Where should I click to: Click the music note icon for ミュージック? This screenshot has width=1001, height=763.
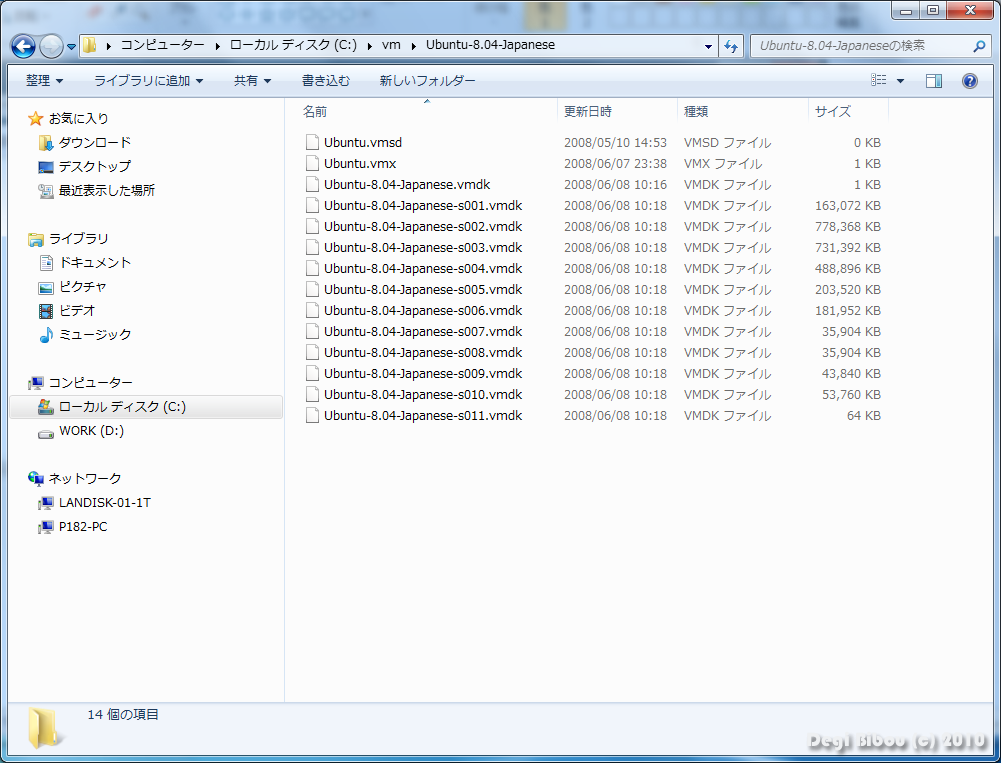click(x=45, y=335)
